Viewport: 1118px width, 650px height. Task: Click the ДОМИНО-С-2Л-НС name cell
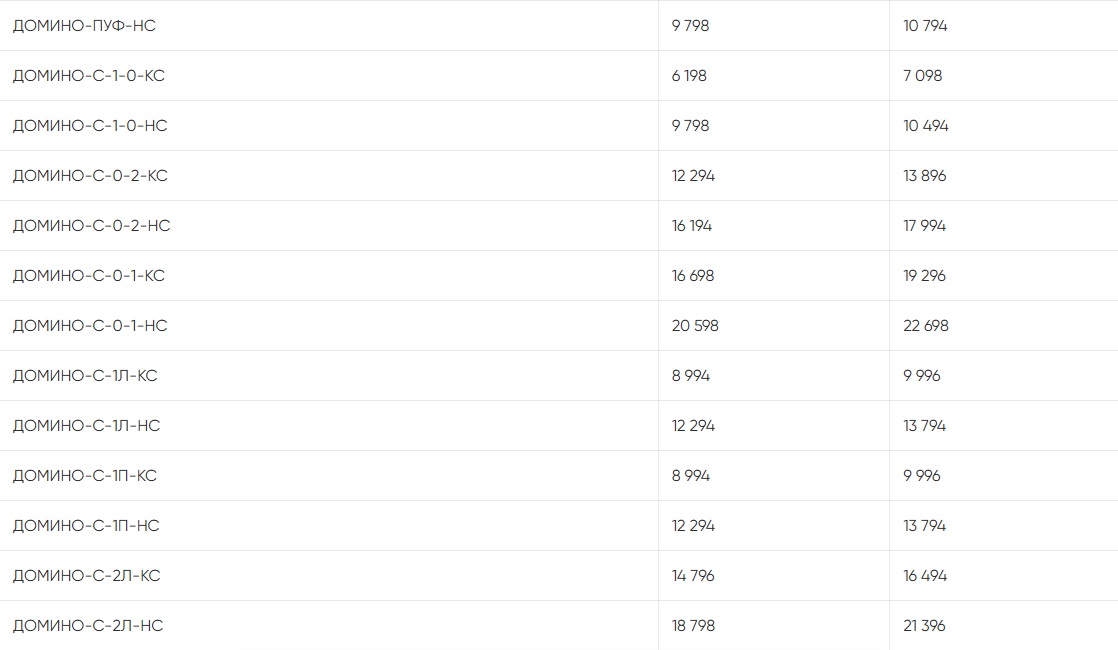[x=88, y=626]
